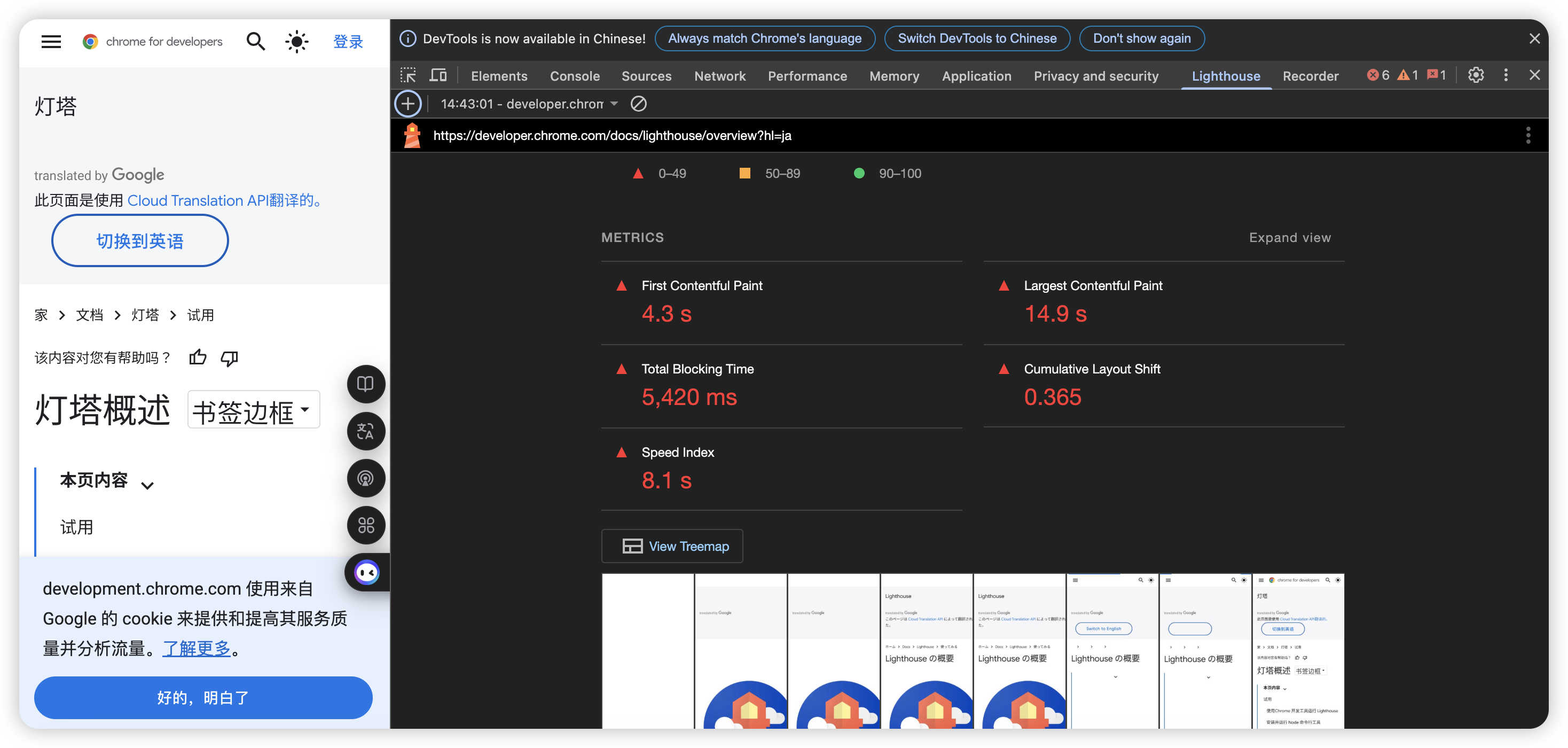The image size is (1568, 748).
Task: Click the plus new report icon
Action: (408, 104)
